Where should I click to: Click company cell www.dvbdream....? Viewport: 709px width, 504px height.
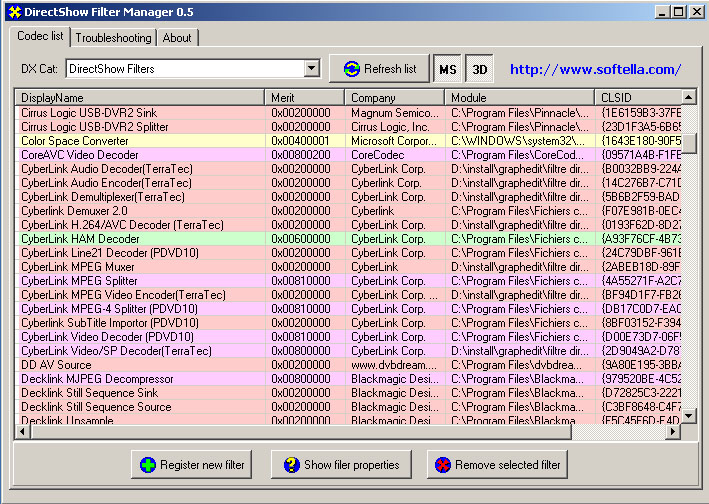pos(394,365)
